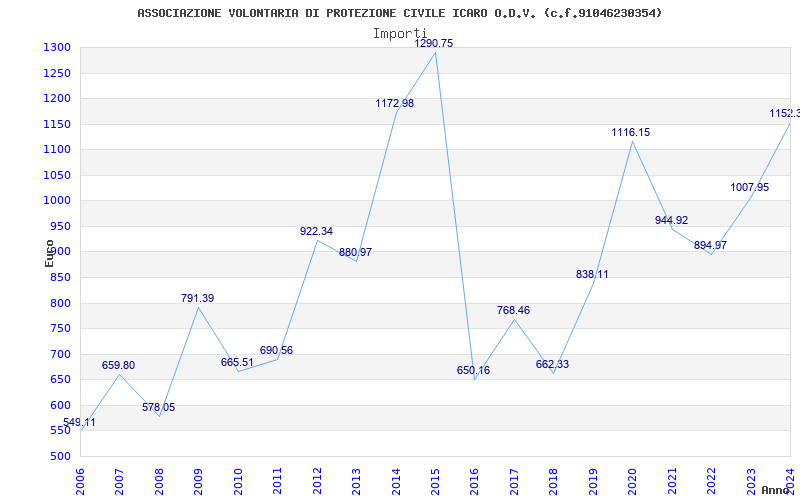
Task: Click the x-axis year 2020
Action: (633, 481)
